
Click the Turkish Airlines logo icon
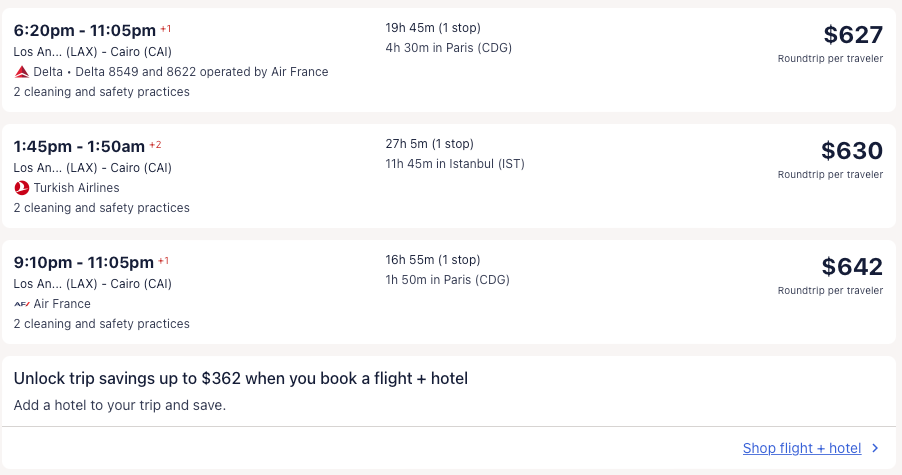22,188
